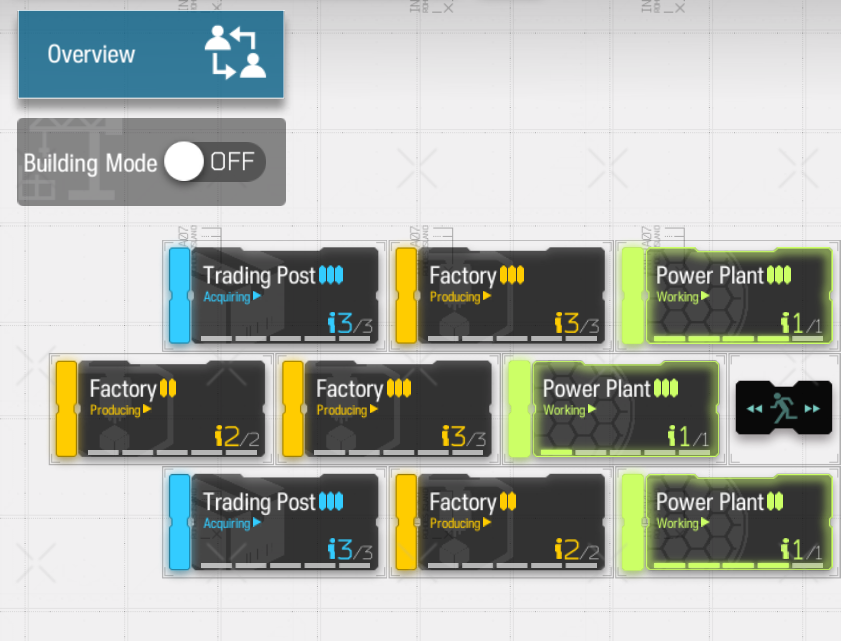
Task: Click Producing status on middle-row 2/2 Factory
Action: coord(121,410)
